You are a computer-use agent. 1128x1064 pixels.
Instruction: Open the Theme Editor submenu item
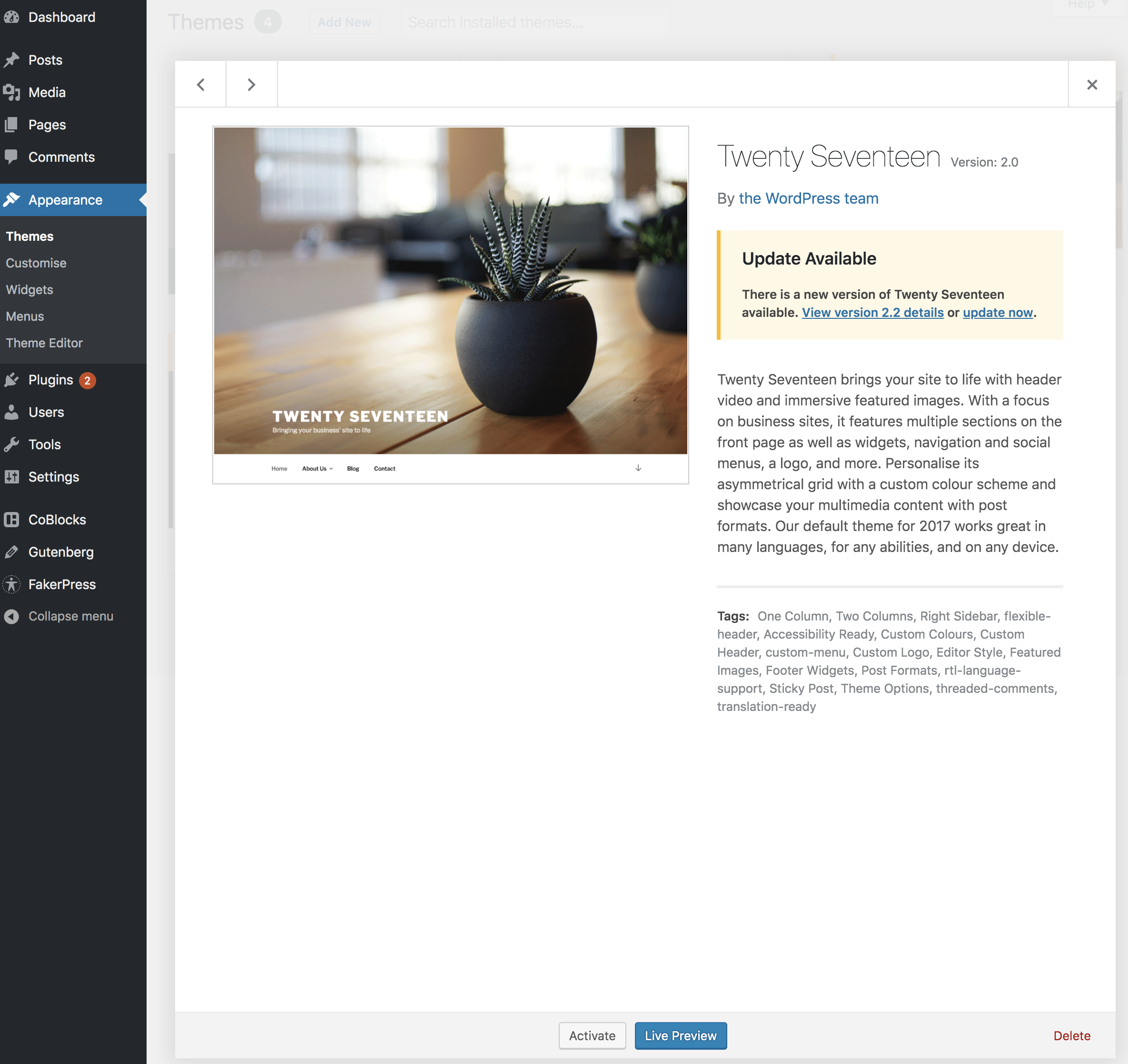44,343
